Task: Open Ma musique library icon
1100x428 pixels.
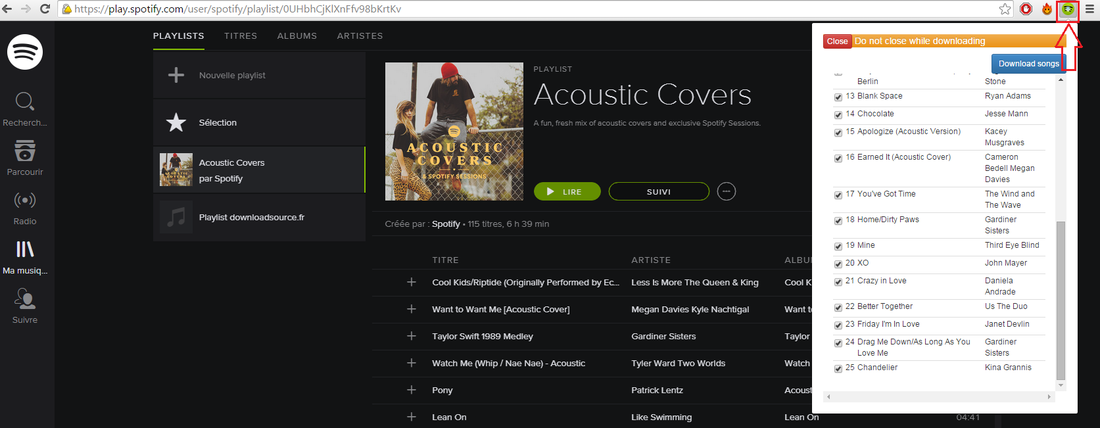Action: point(25,249)
